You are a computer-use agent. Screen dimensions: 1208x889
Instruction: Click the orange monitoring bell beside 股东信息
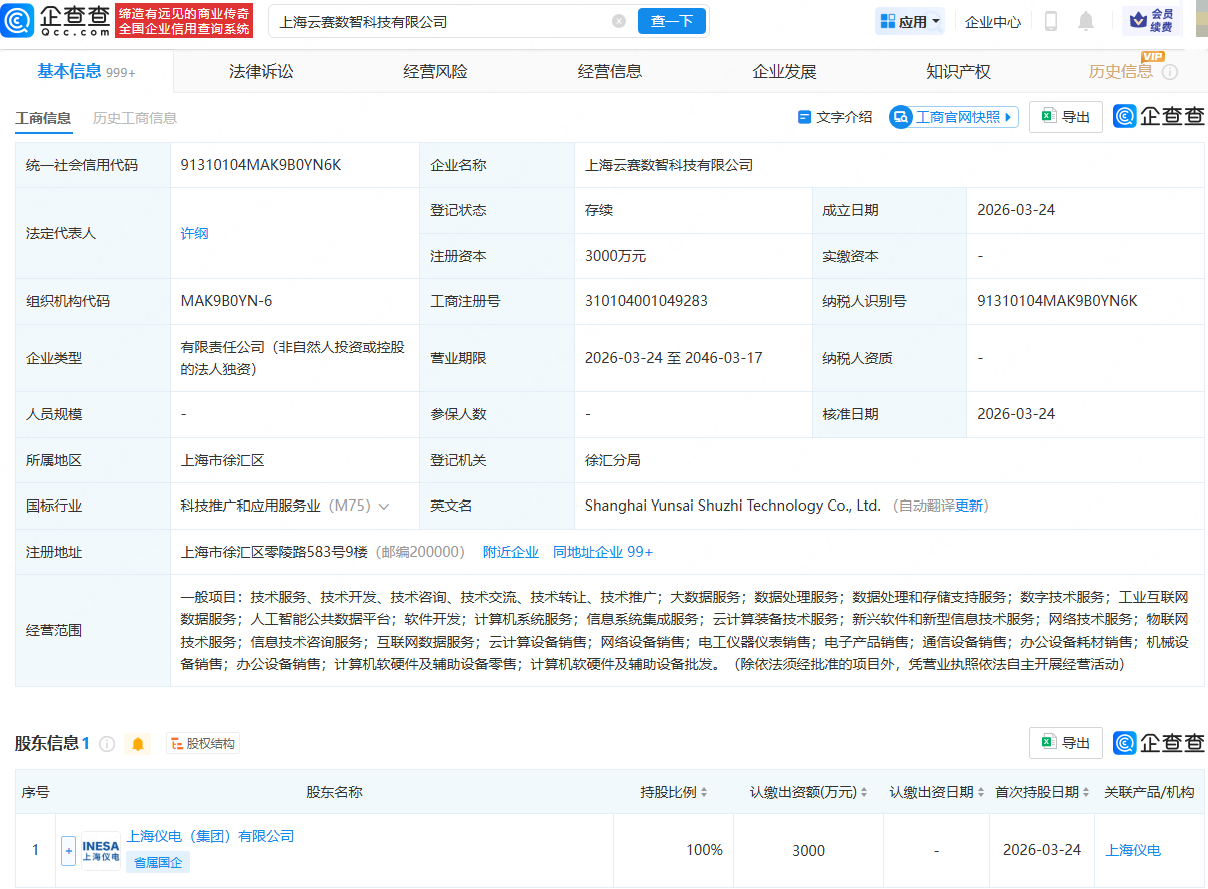(138, 744)
